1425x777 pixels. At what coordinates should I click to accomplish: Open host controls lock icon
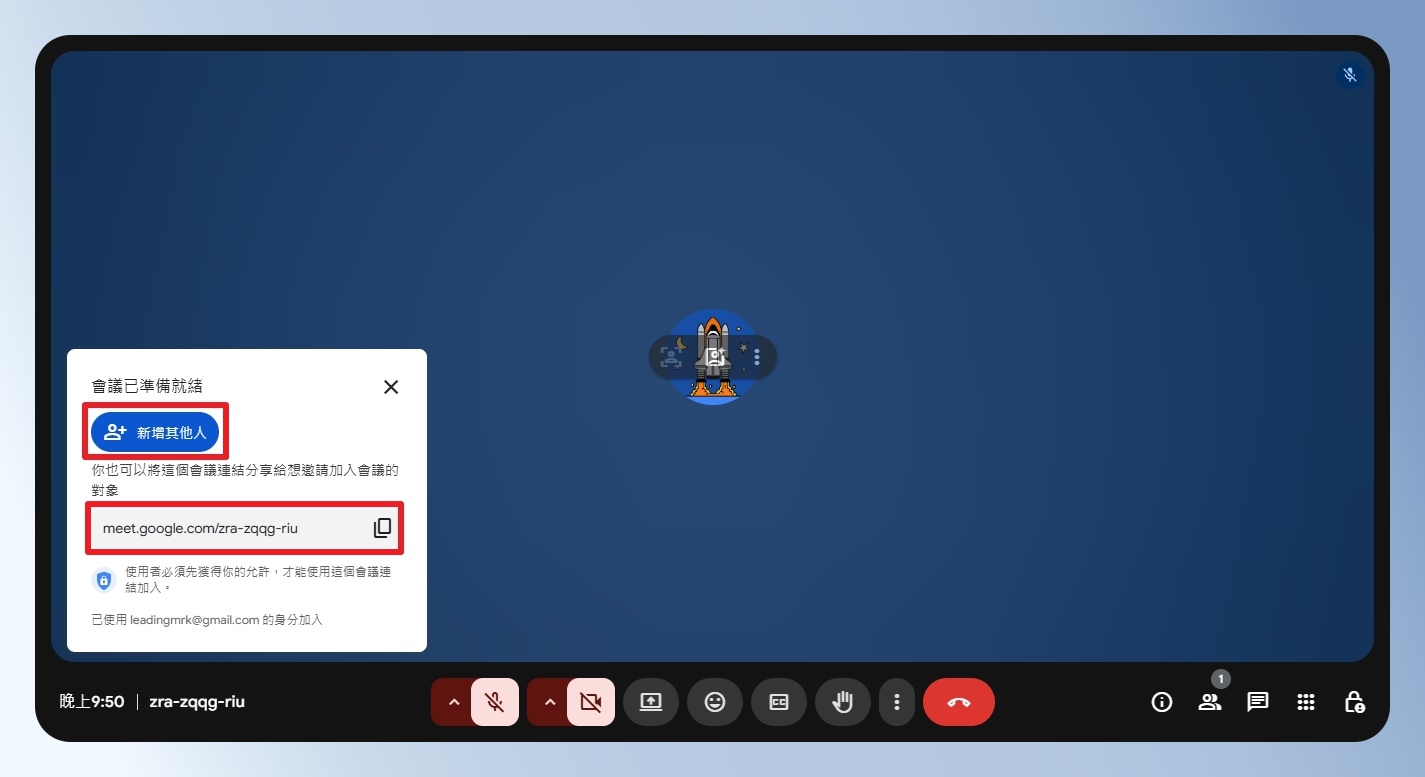click(1354, 702)
